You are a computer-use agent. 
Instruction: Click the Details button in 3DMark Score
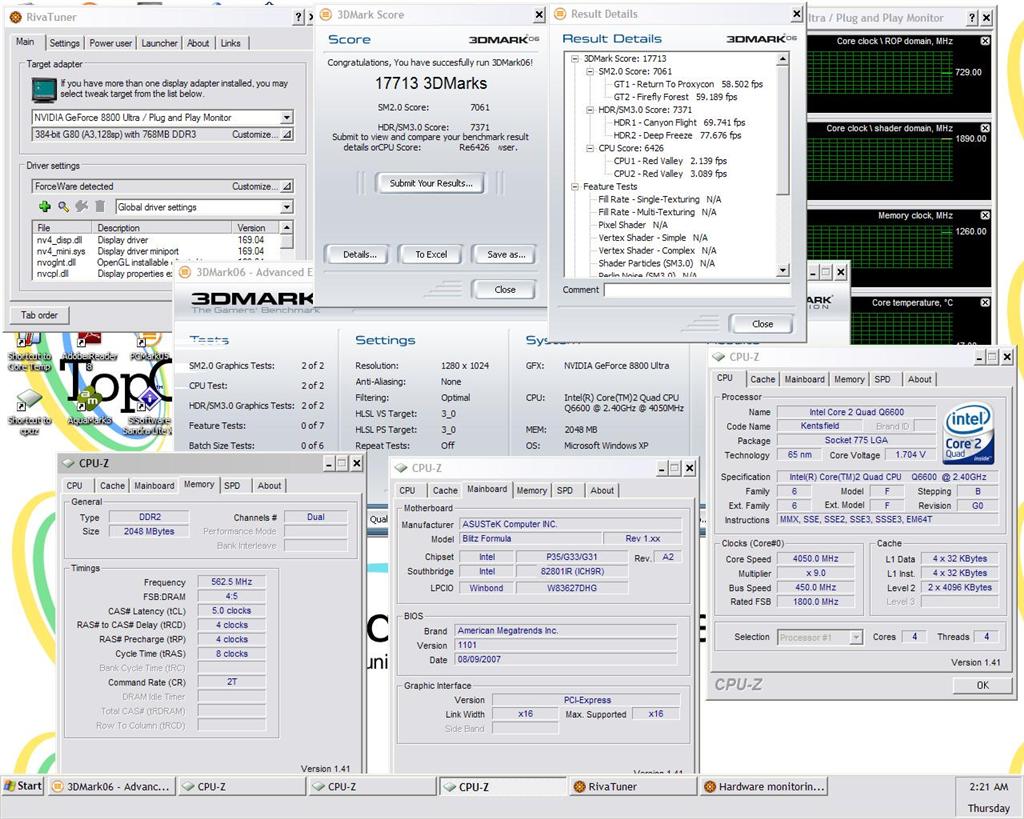360,255
